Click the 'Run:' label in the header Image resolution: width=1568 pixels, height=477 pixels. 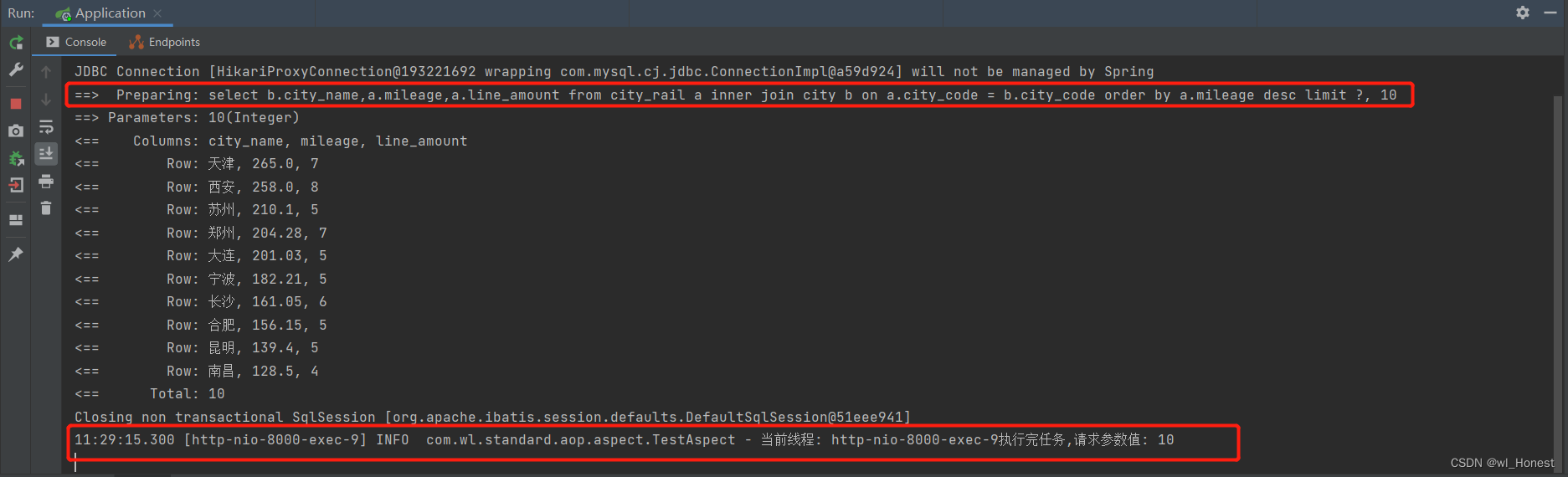pos(21,13)
